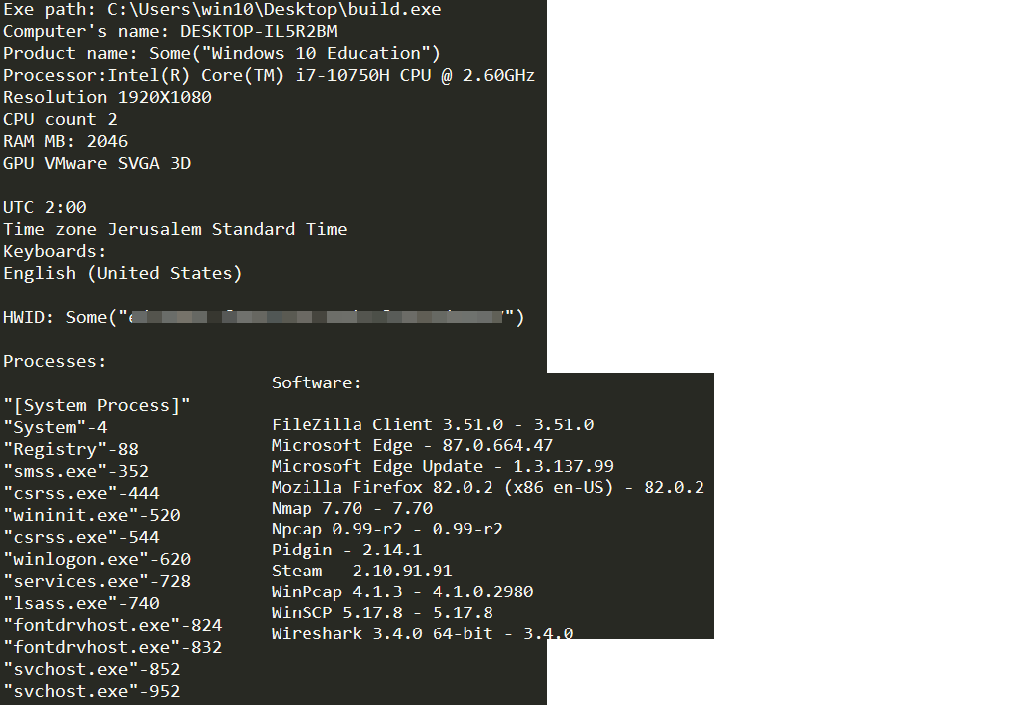The image size is (1010, 705).
Task: Click the Wireshark 3.4.0 64-bit entry
Action: point(423,634)
